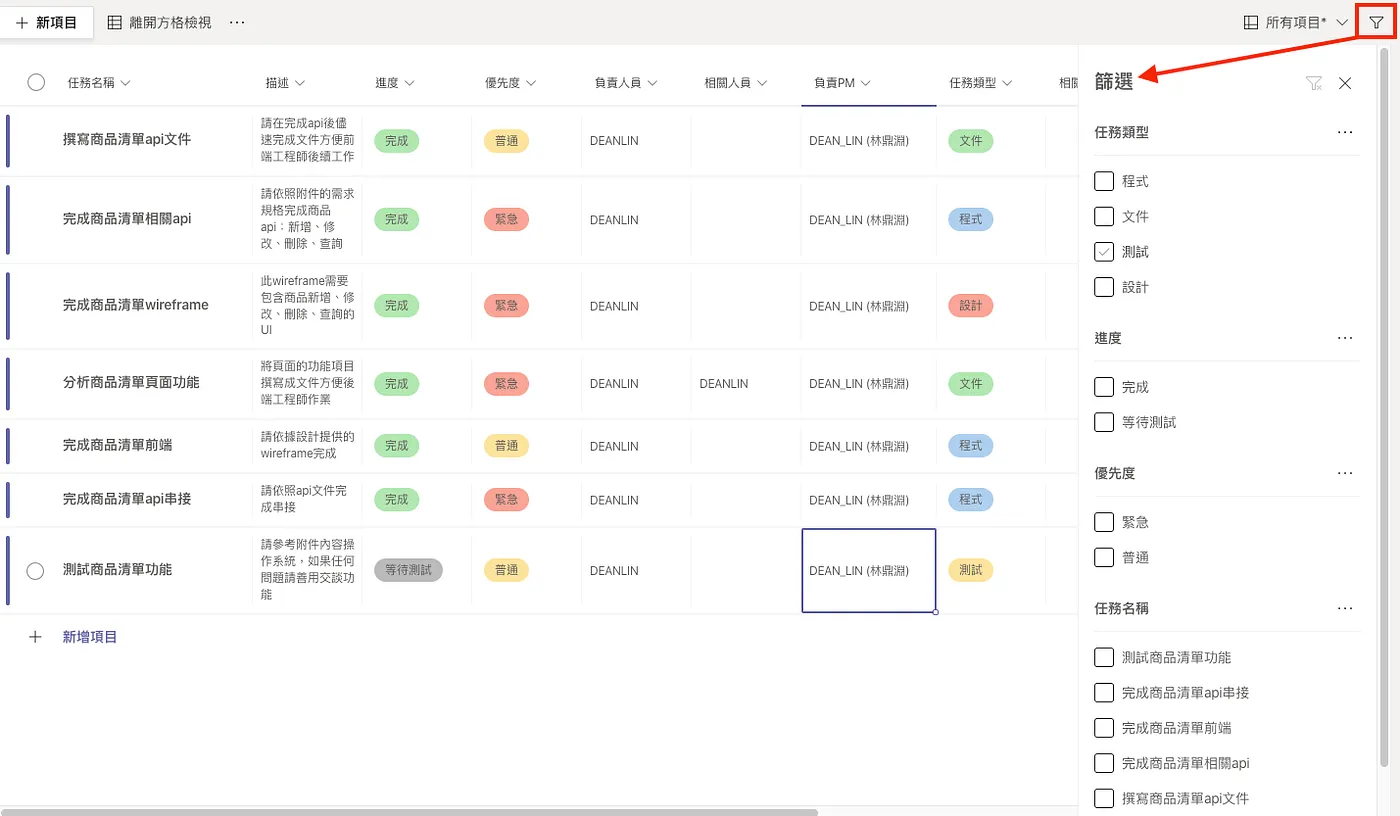Check the 完成商品清單api串接 task name filter
Screen dimensions: 1400x816
pos(1104,692)
